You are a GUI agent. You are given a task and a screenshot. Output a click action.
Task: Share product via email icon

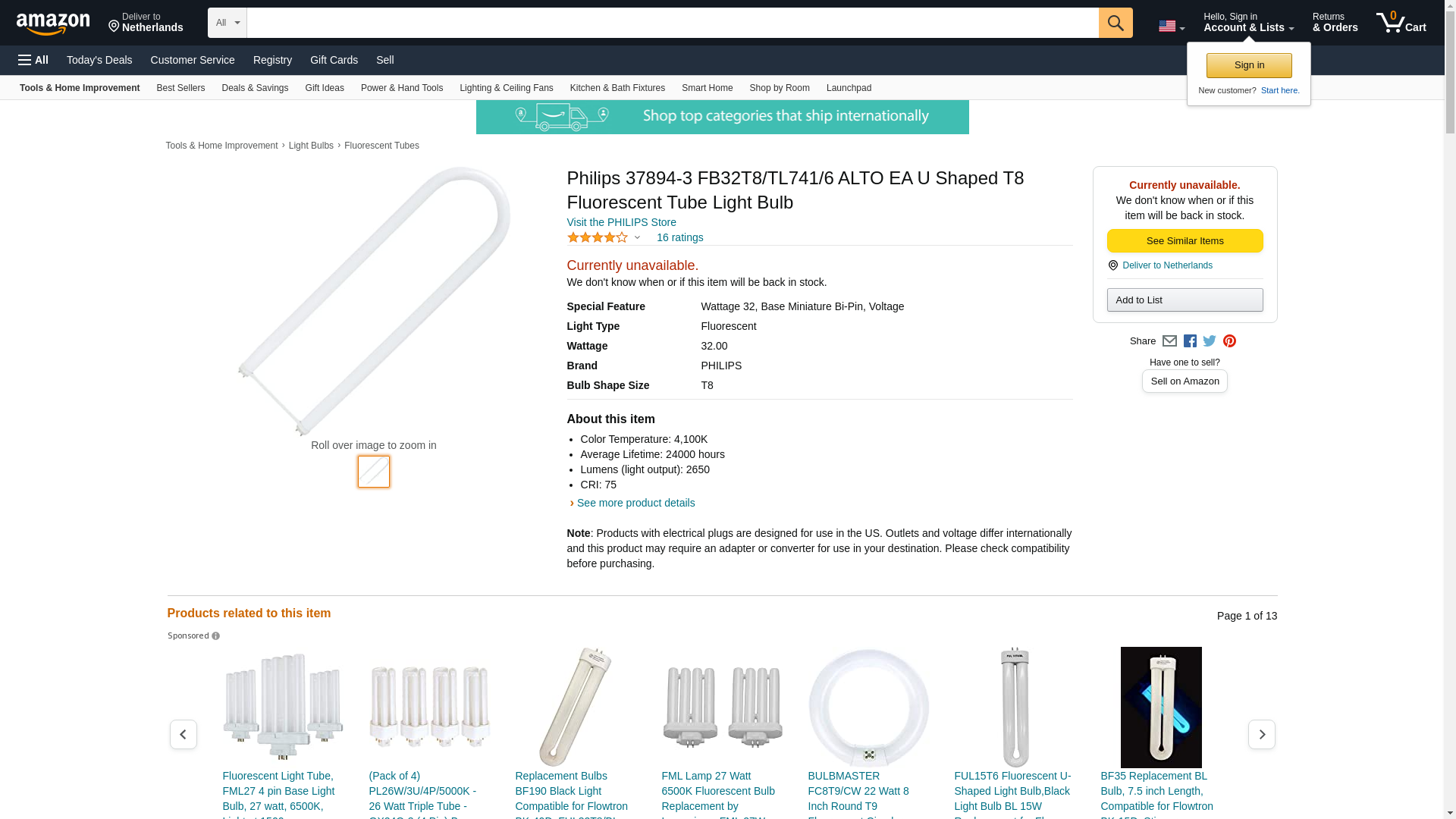1169,341
